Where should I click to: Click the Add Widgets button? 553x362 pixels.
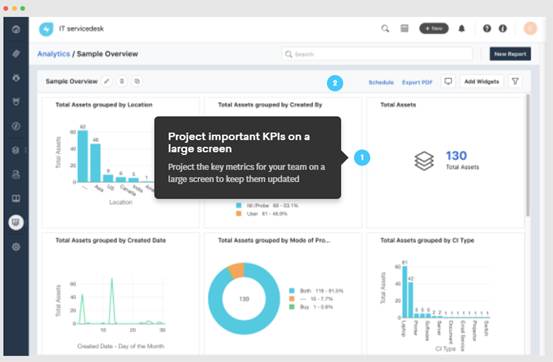[x=481, y=82]
